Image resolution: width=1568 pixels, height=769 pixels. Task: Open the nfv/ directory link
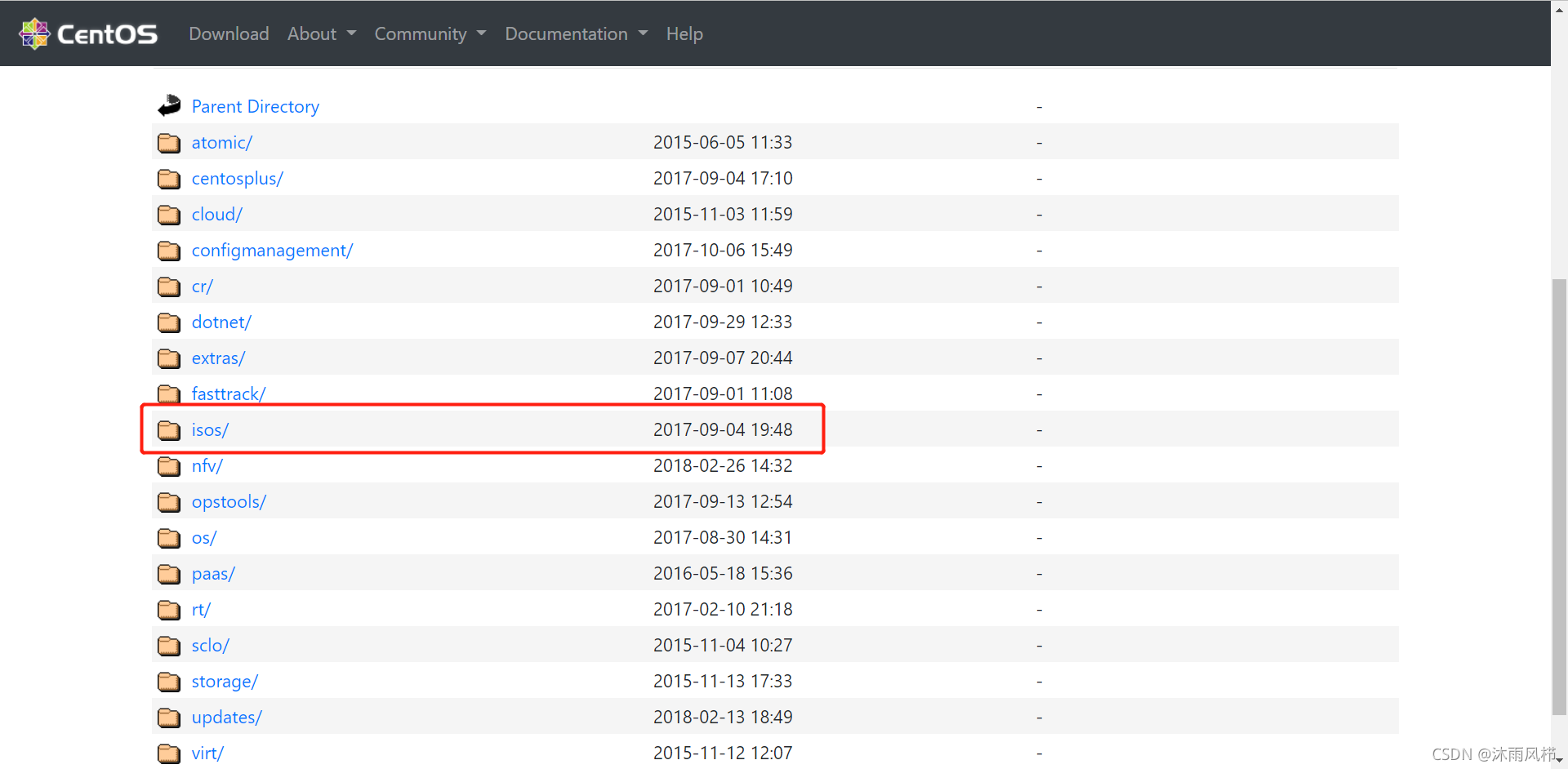[207, 466]
